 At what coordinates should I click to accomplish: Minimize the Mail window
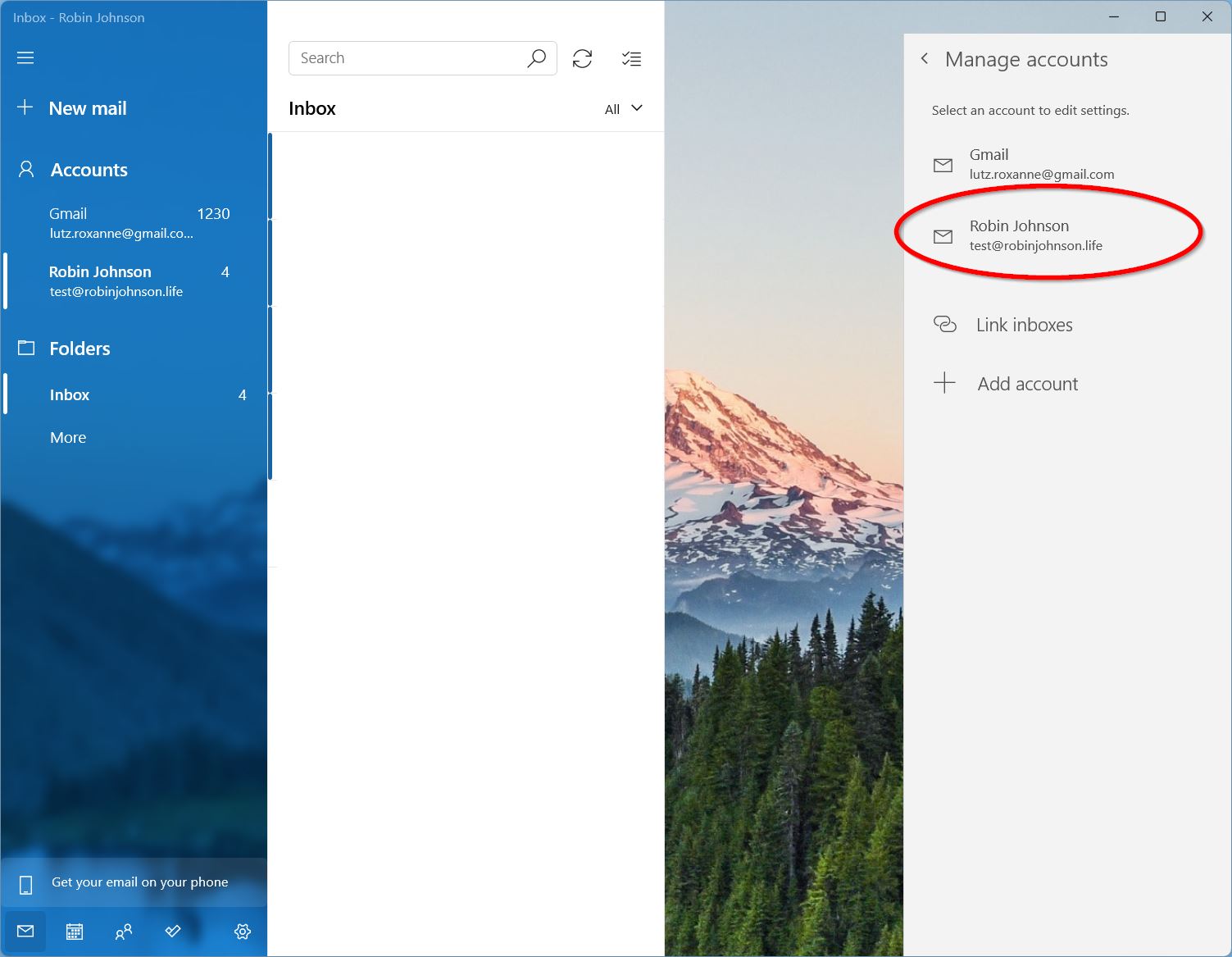click(x=1114, y=16)
